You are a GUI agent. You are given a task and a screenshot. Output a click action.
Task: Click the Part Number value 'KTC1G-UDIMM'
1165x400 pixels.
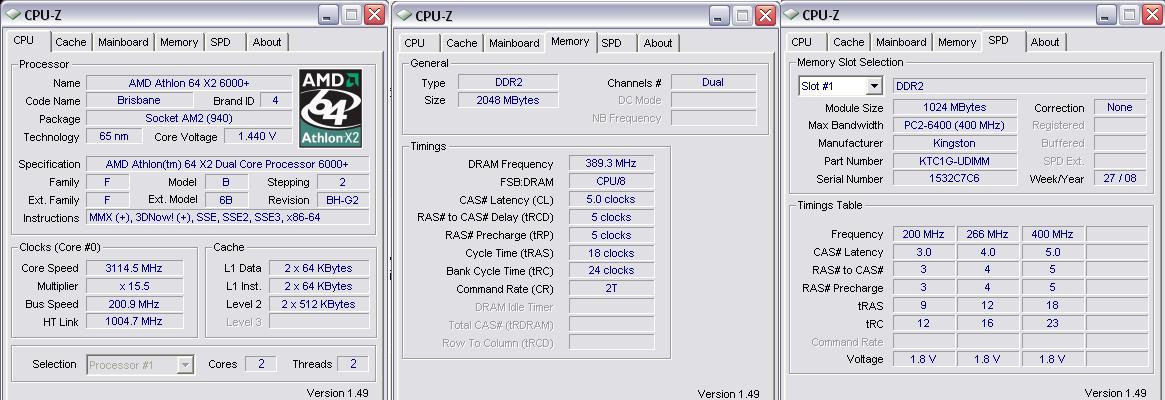pos(955,161)
